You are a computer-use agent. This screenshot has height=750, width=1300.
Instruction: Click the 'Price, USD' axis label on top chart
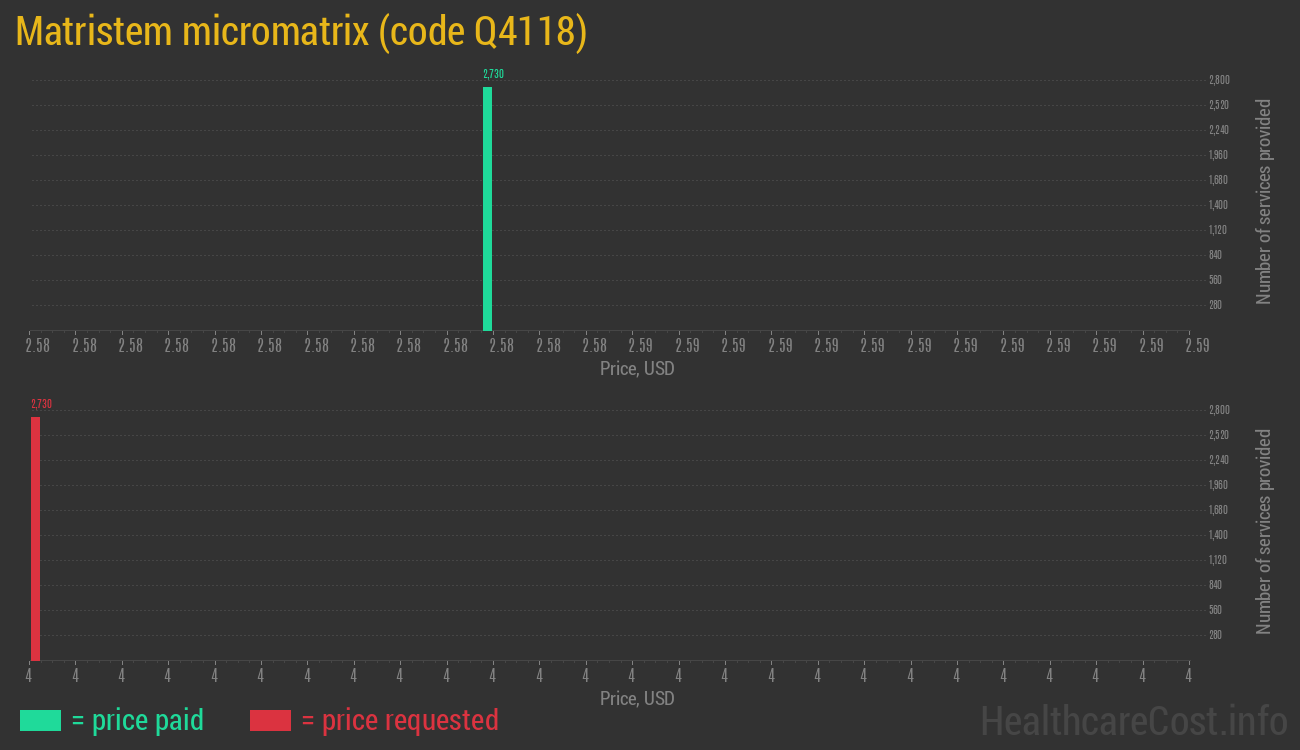point(637,368)
